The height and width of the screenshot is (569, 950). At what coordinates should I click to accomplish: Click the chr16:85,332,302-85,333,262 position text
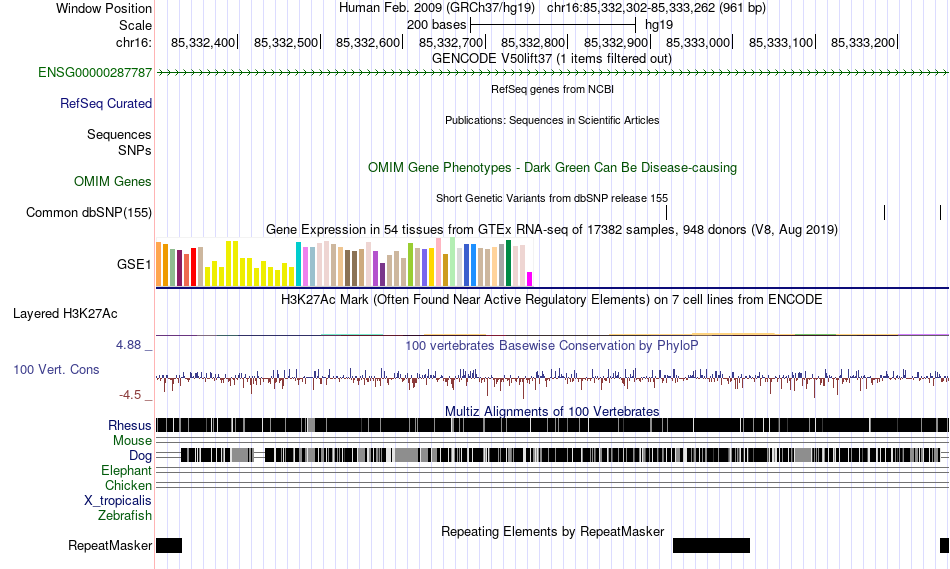pos(656,8)
